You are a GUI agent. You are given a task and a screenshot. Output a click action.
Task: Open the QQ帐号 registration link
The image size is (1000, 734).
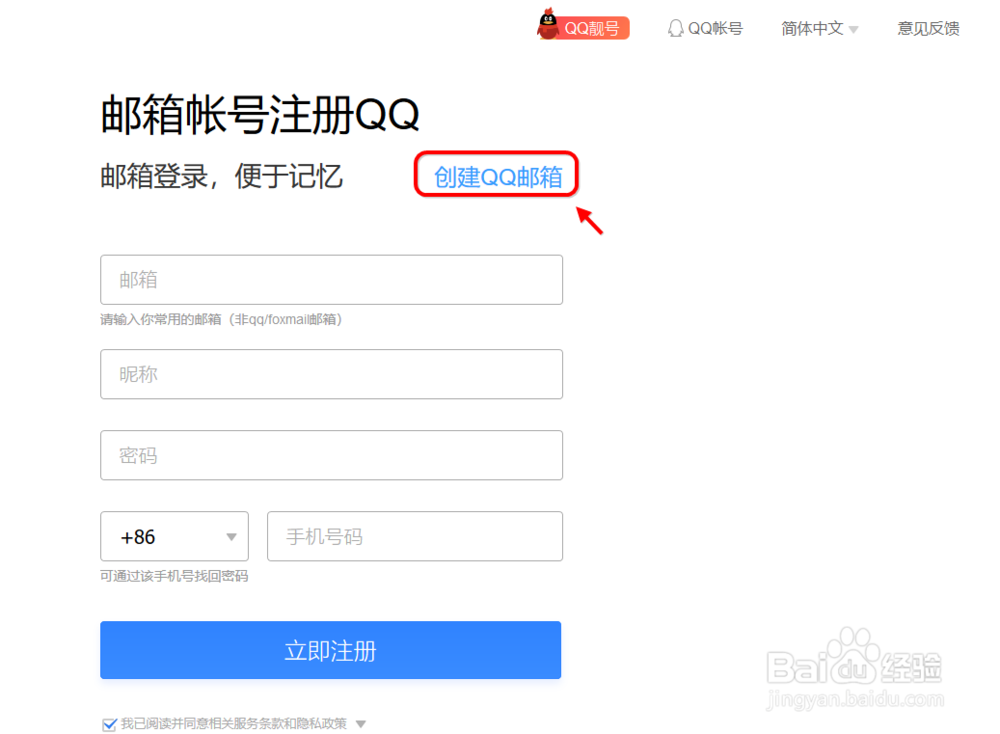(x=714, y=29)
